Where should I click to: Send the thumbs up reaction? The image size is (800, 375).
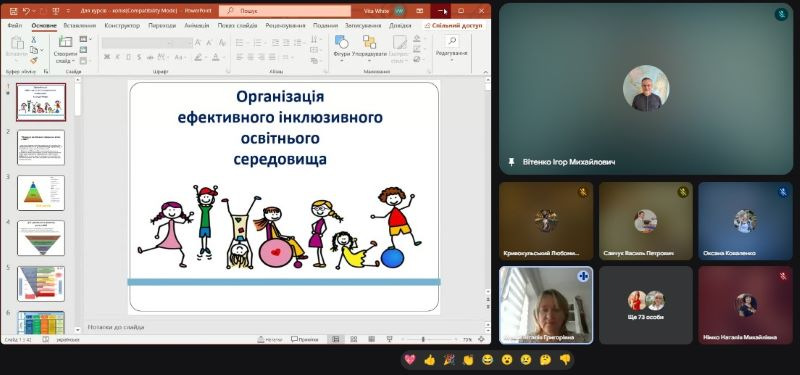(x=429, y=360)
